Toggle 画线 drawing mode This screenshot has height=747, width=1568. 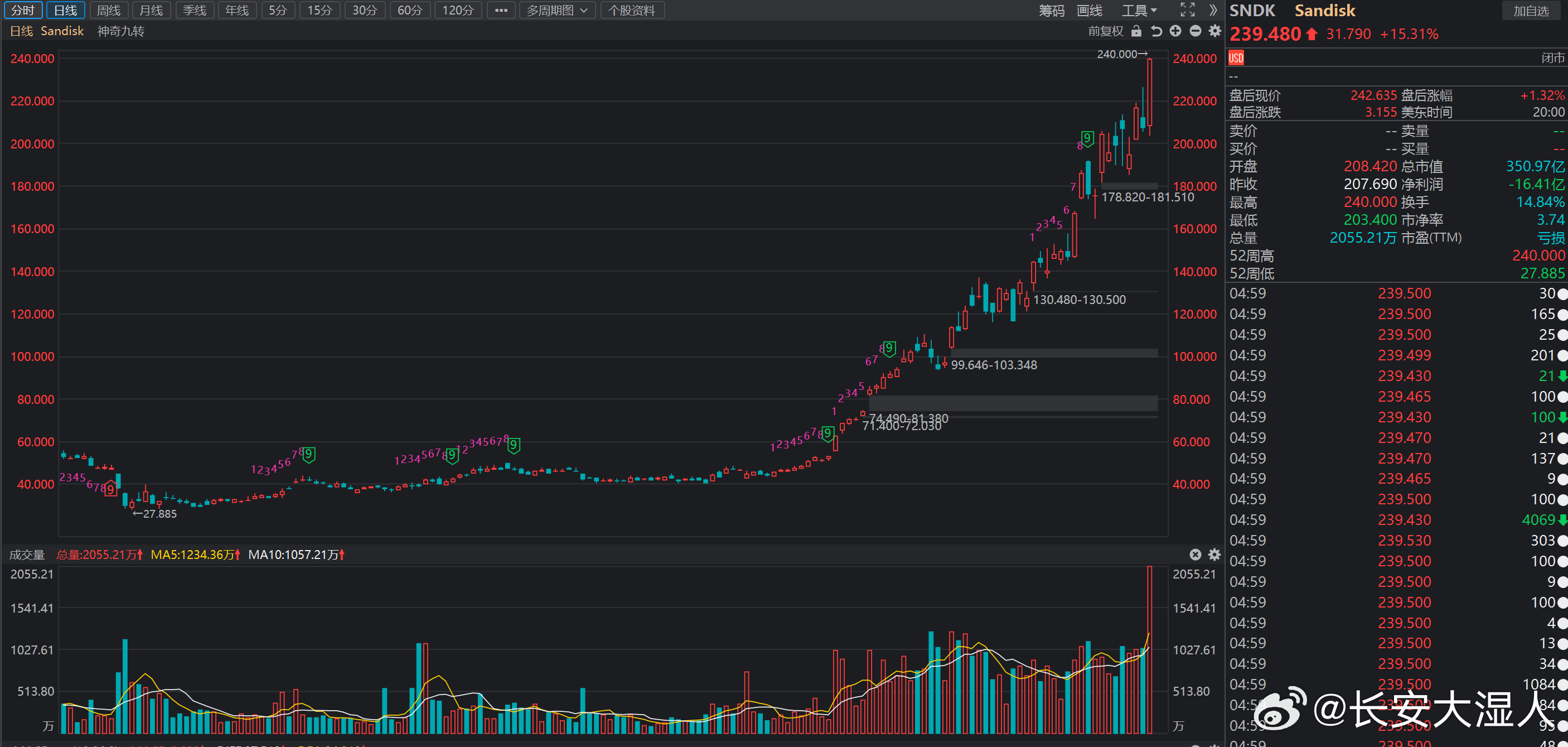1090,11
